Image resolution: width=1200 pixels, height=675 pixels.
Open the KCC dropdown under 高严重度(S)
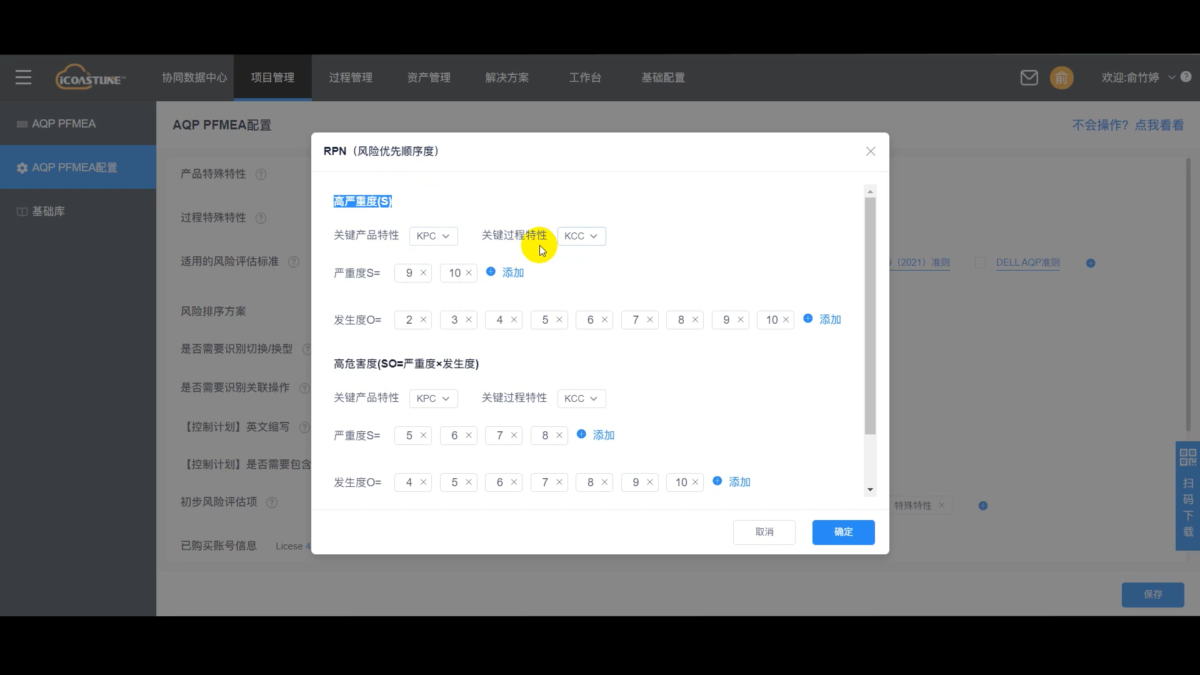click(581, 236)
